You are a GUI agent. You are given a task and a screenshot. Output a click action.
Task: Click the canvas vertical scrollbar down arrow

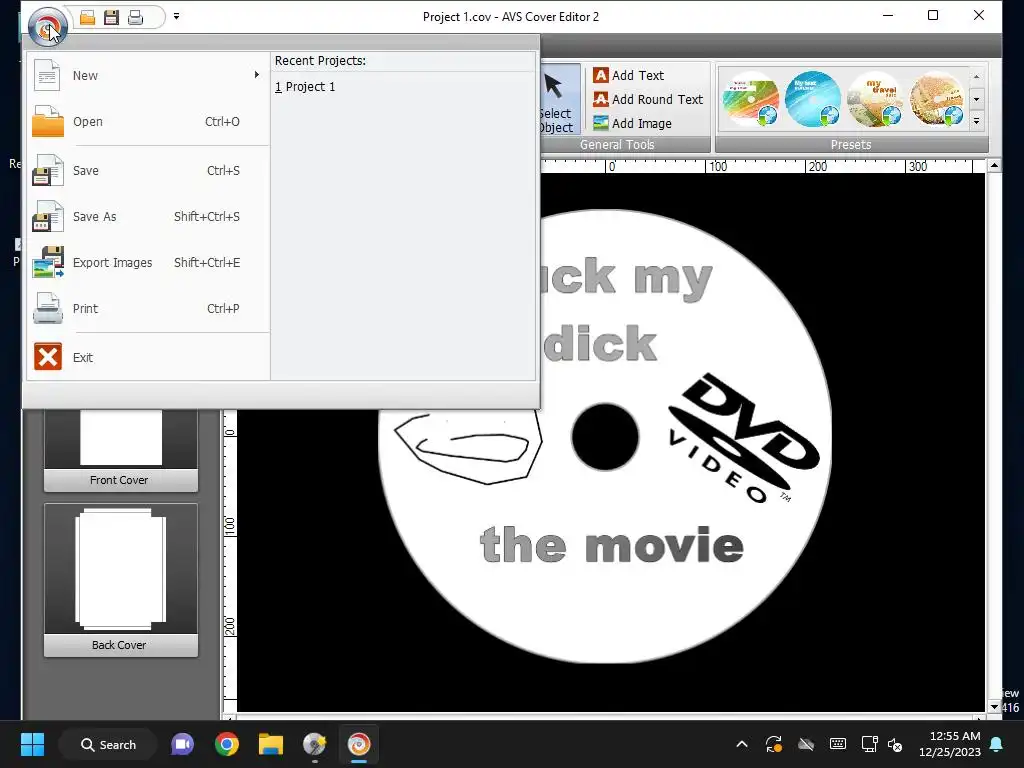(x=994, y=707)
